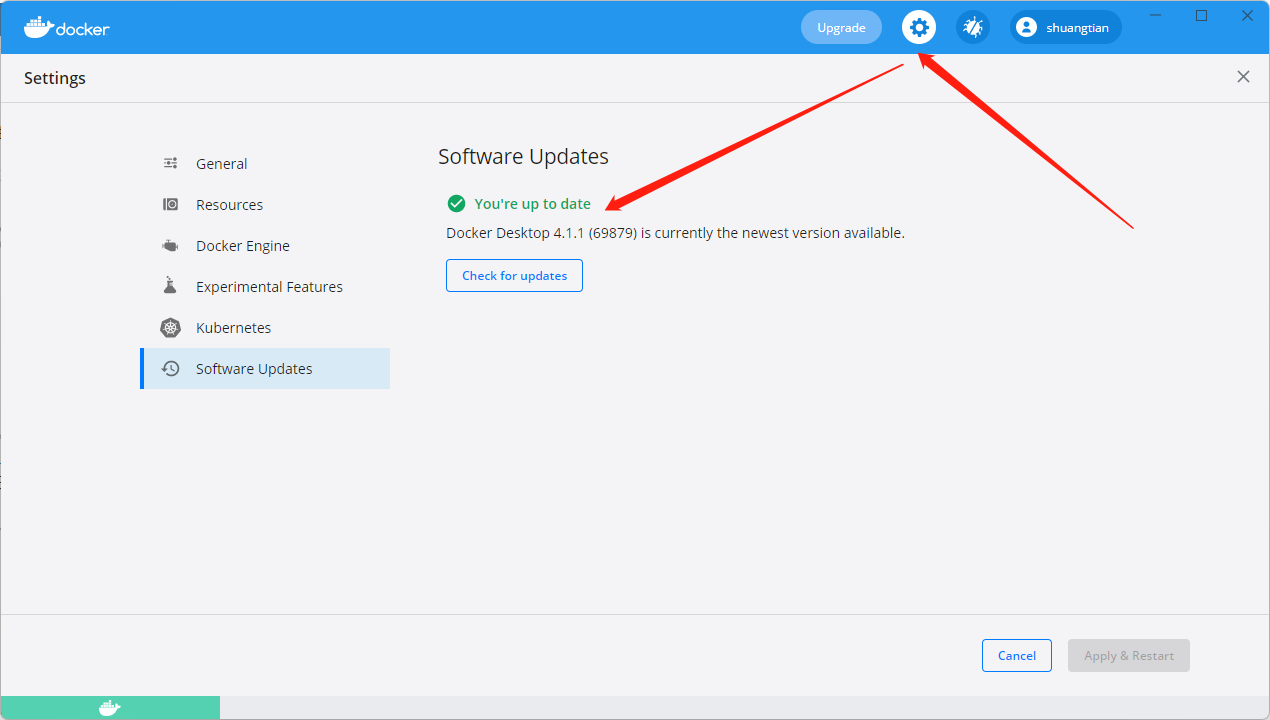The image size is (1270, 720).
Task: Click the Cancel button
Action: (1016, 655)
